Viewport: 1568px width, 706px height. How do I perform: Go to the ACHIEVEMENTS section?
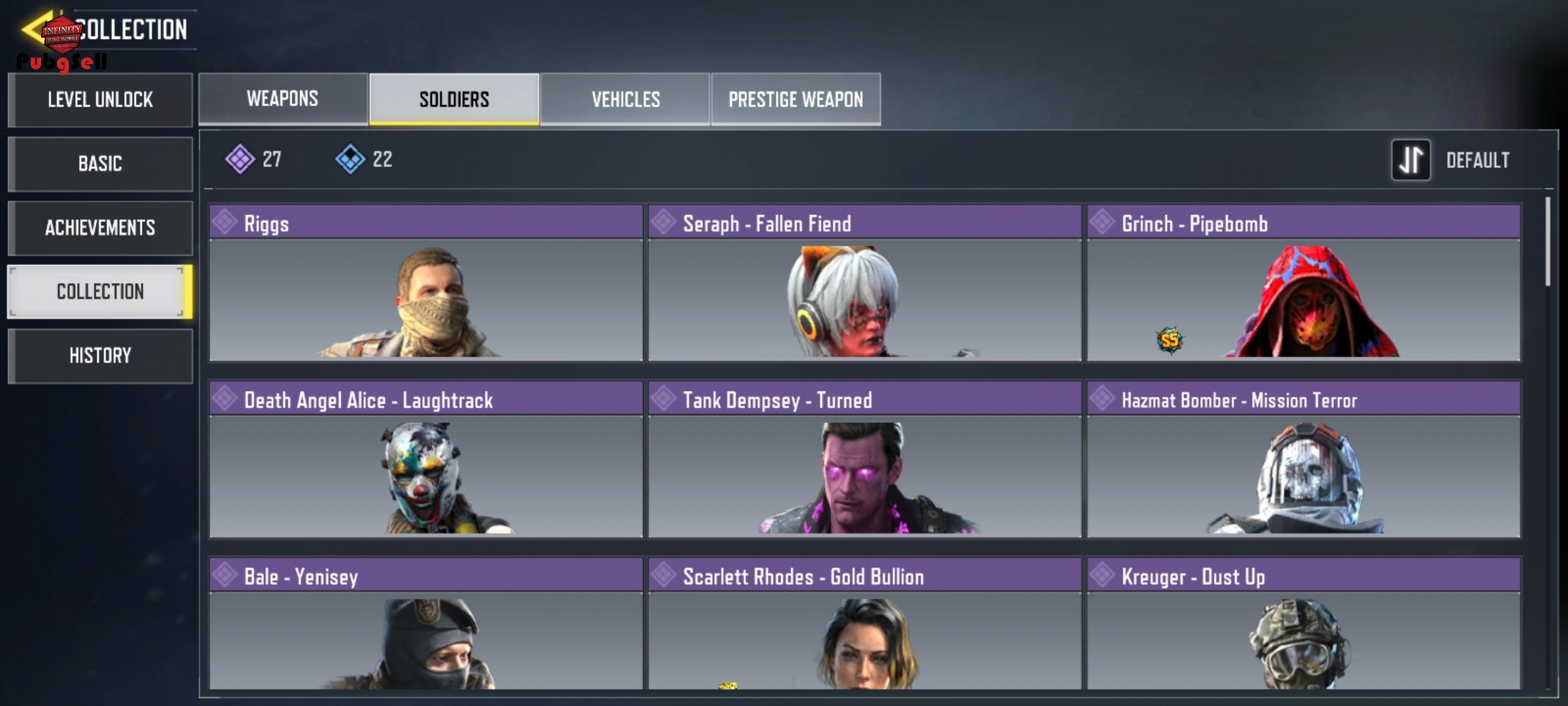(100, 227)
